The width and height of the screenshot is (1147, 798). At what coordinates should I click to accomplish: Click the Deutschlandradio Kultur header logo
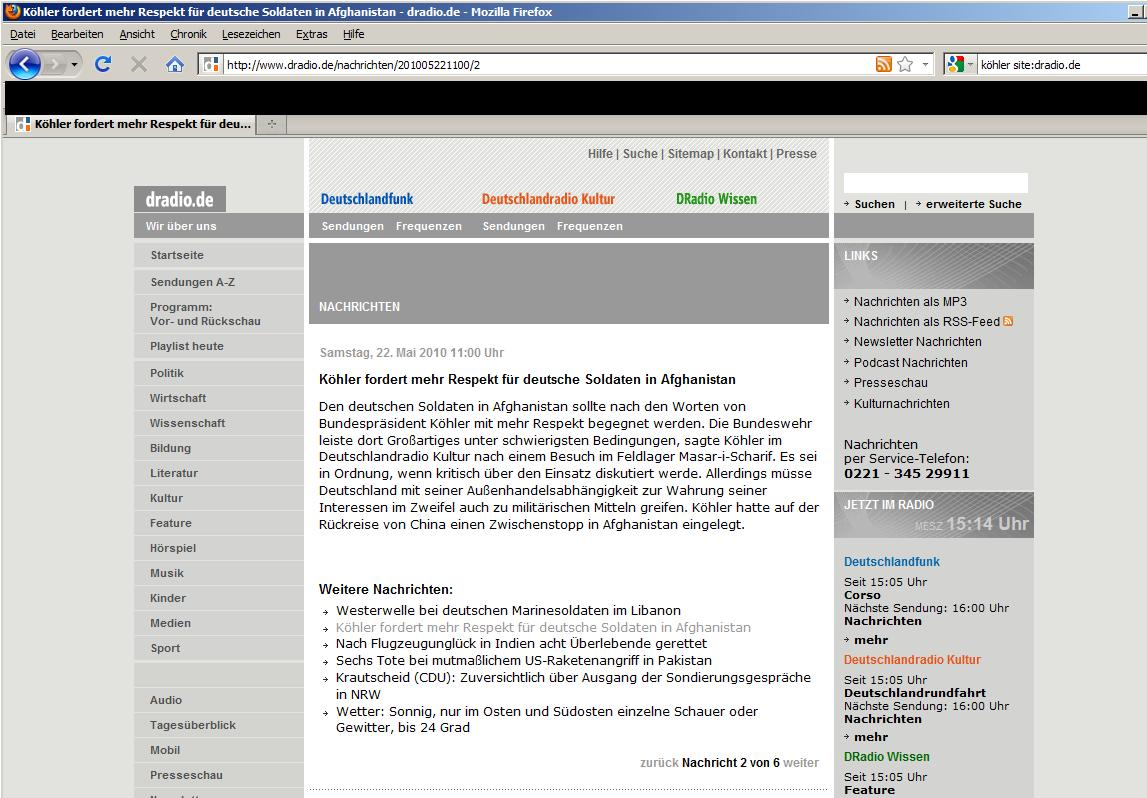click(x=548, y=199)
